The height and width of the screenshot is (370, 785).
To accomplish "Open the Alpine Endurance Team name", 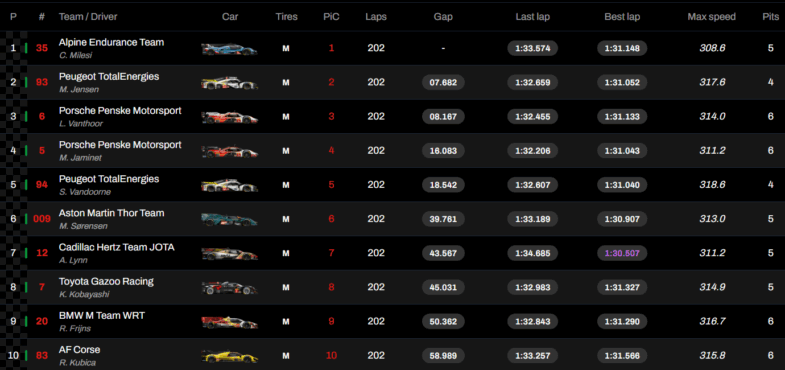I will coord(111,43).
